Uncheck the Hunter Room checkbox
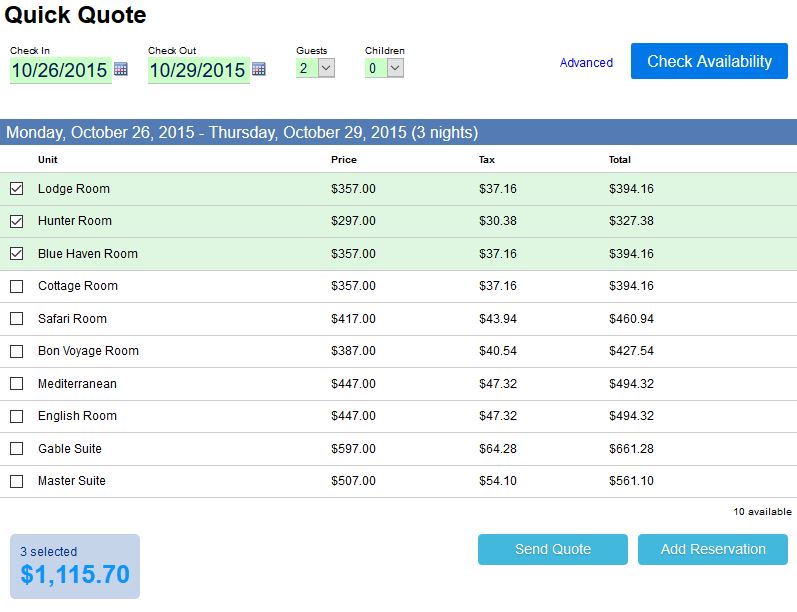This screenshot has width=797, height=612. 16,221
